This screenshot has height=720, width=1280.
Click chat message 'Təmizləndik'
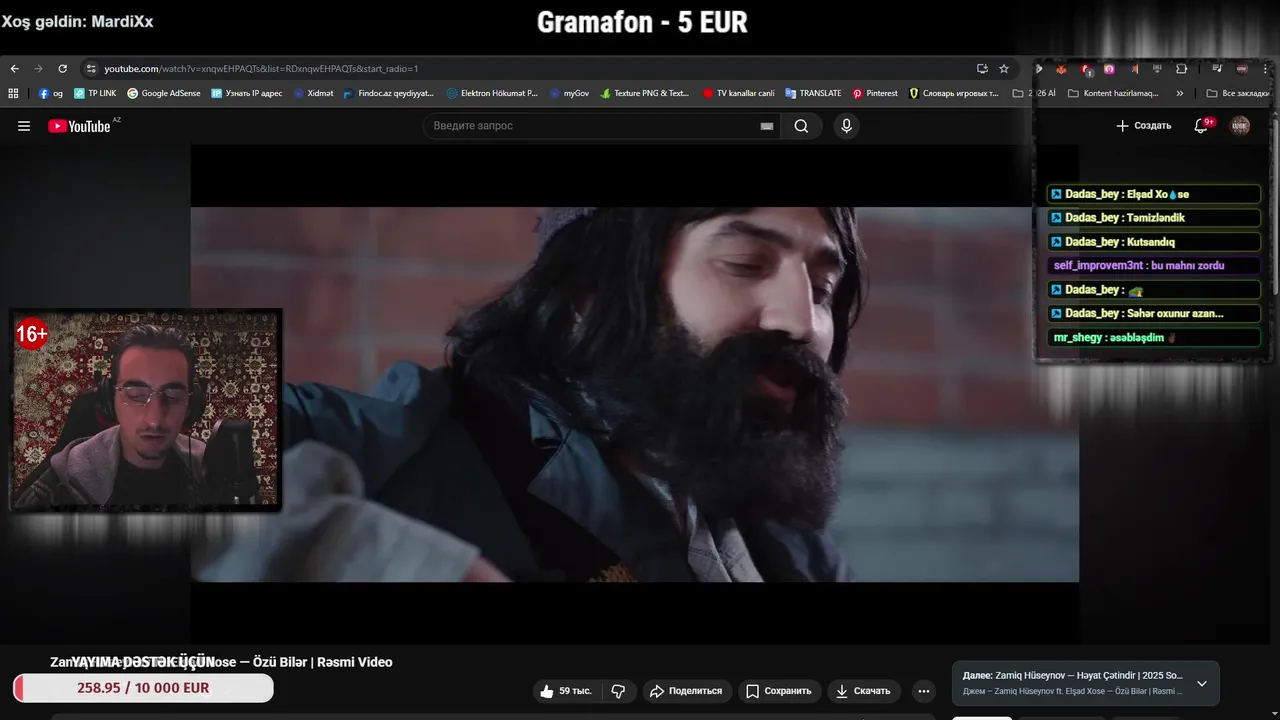point(1156,218)
